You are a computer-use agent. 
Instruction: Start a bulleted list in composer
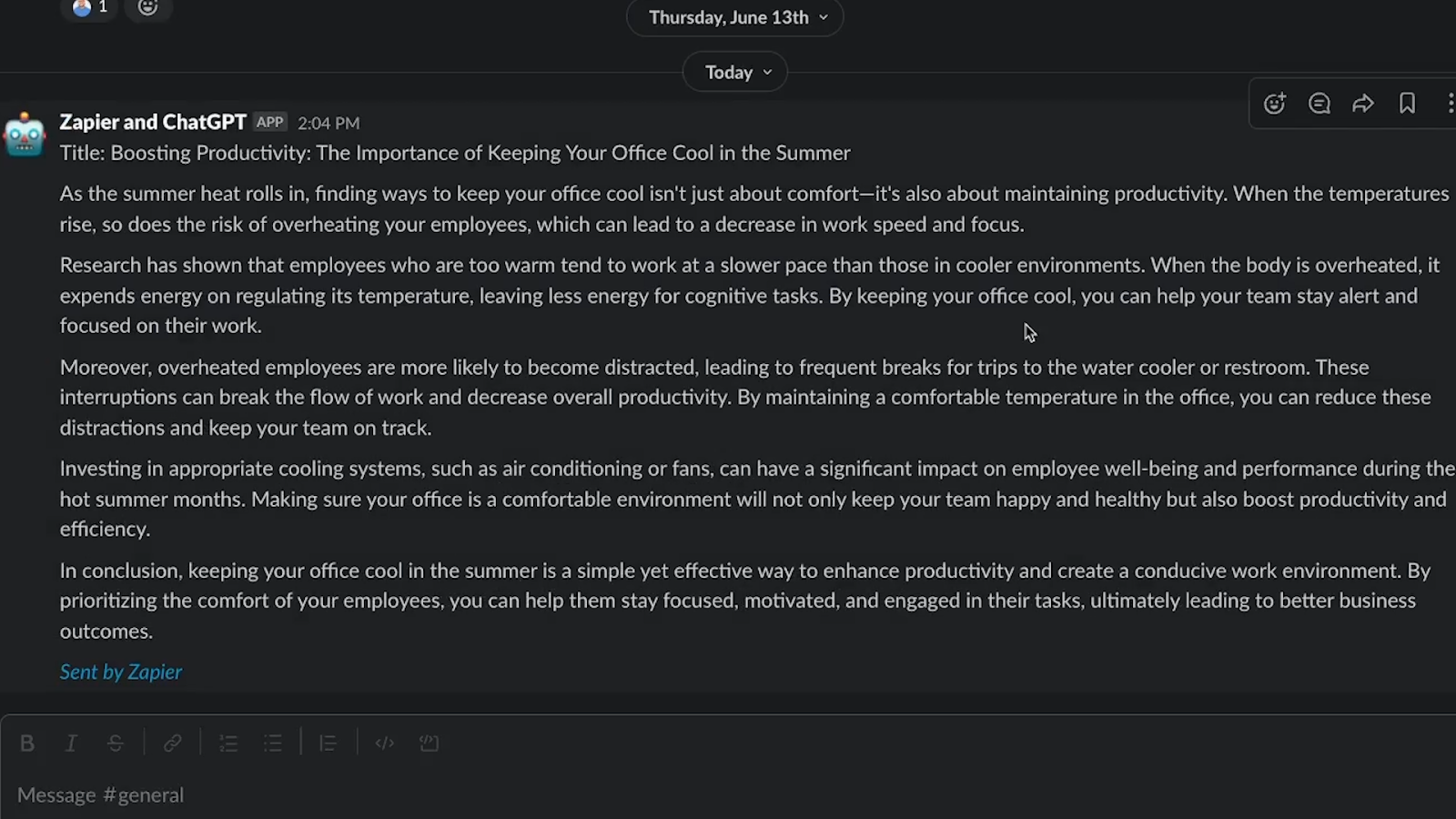click(273, 743)
